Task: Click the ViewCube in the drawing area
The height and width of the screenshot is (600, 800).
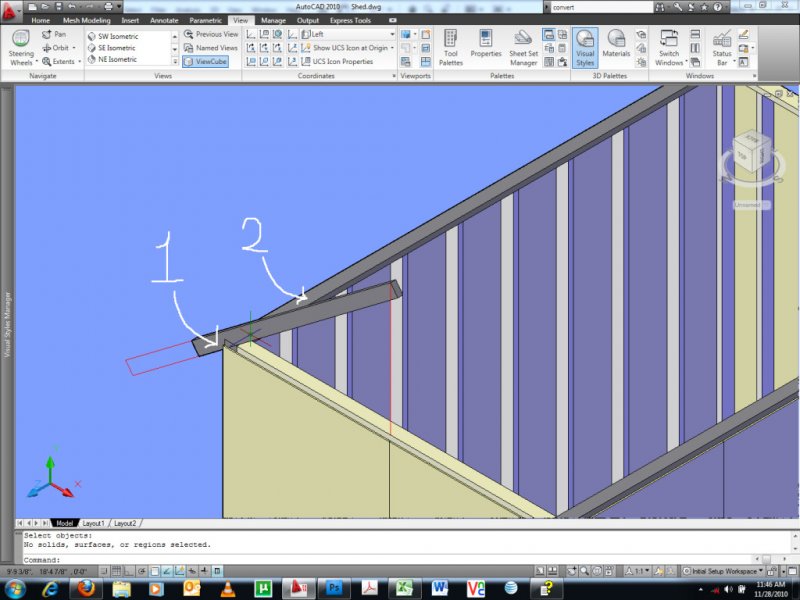Action: pyautogui.click(x=752, y=154)
